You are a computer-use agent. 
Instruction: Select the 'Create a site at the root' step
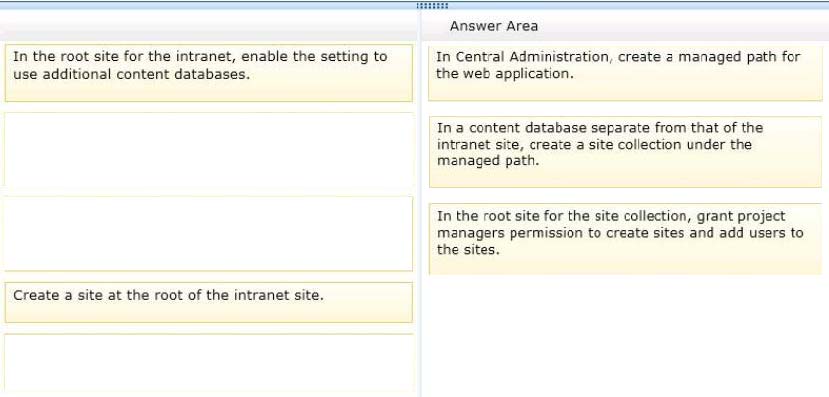[208, 302]
